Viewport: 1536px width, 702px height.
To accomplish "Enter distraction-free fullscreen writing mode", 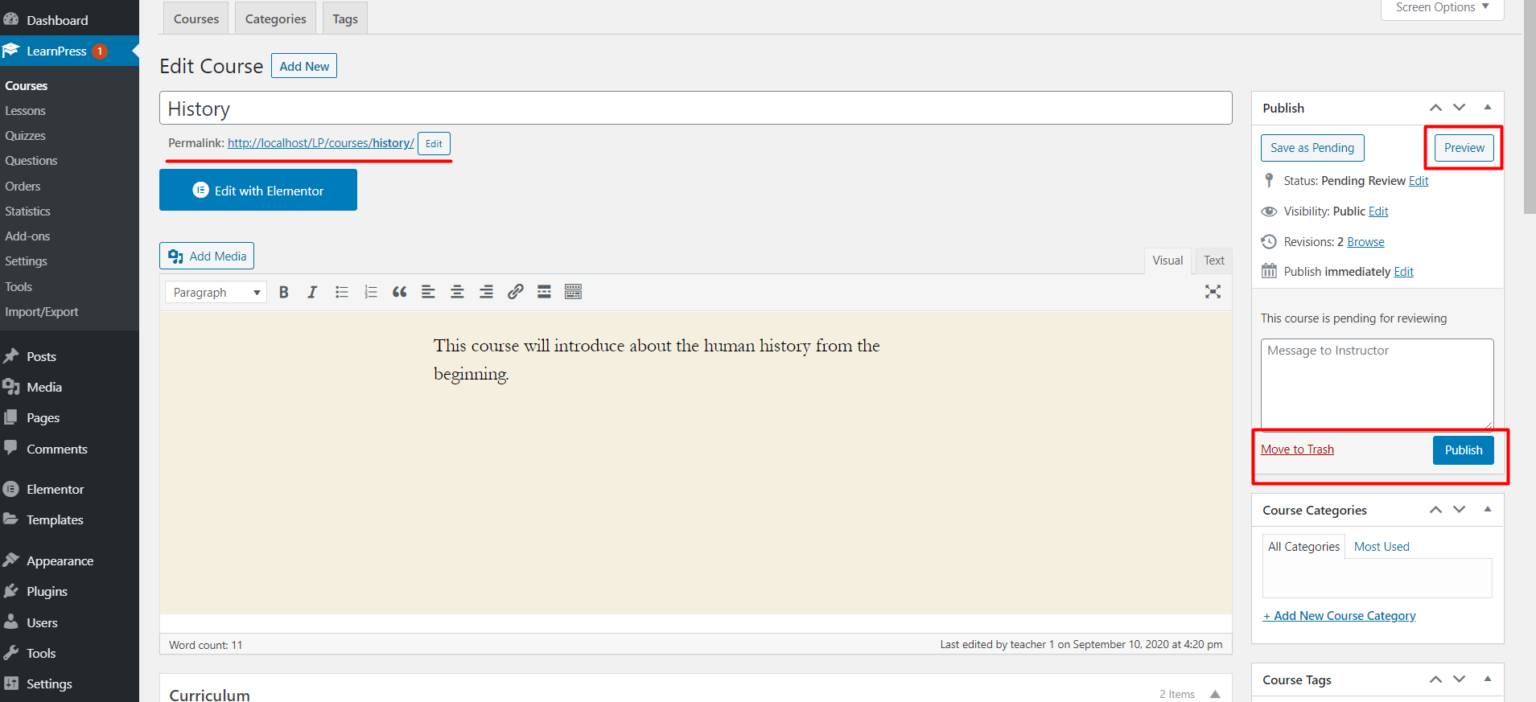I will [1213, 291].
